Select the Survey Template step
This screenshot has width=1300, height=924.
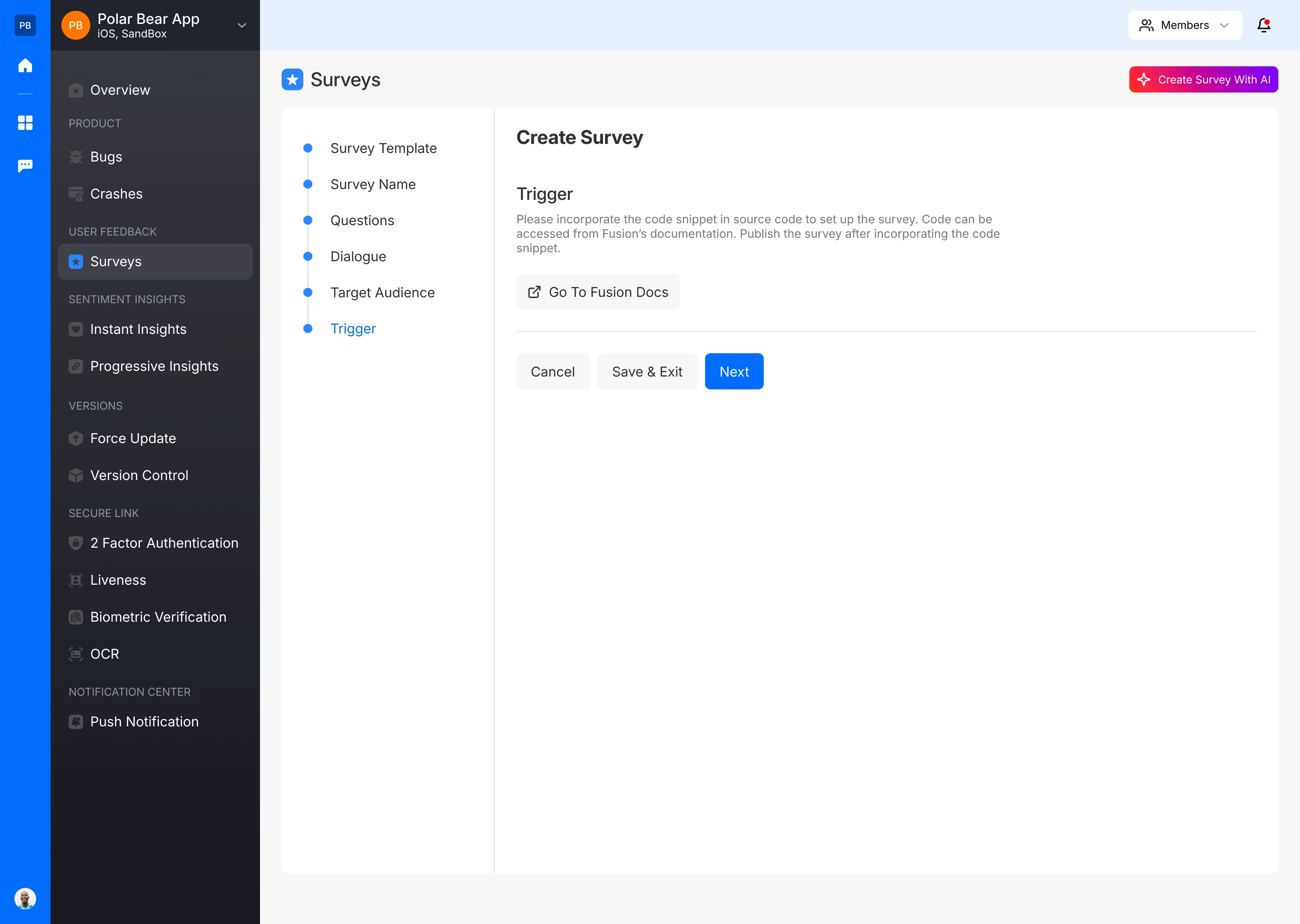click(383, 148)
